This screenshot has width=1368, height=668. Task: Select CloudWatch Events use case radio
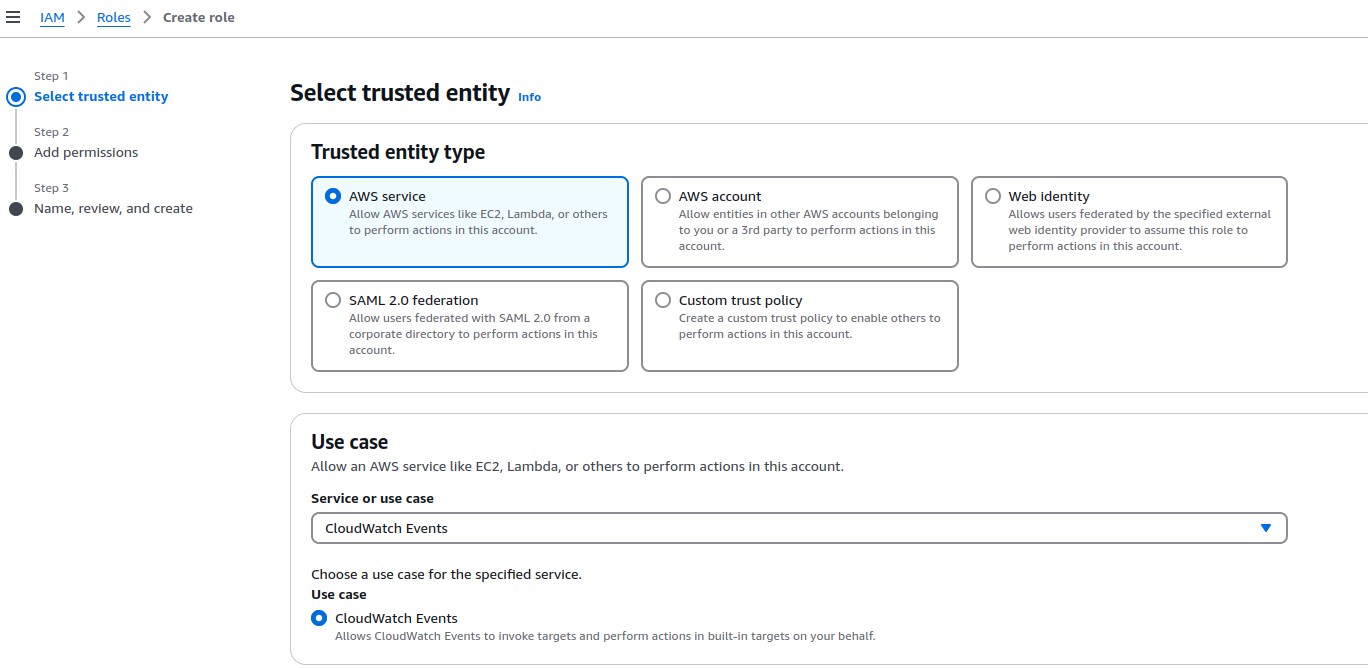tap(319, 618)
